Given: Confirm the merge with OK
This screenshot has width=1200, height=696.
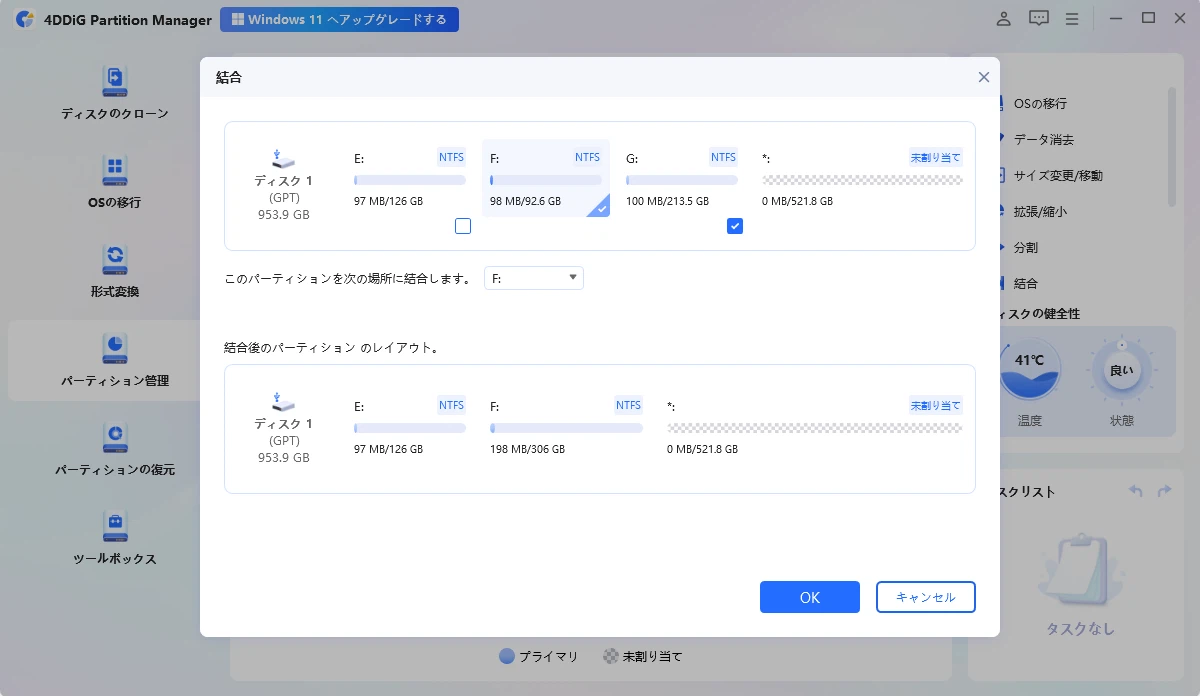Looking at the screenshot, I should click(x=810, y=597).
